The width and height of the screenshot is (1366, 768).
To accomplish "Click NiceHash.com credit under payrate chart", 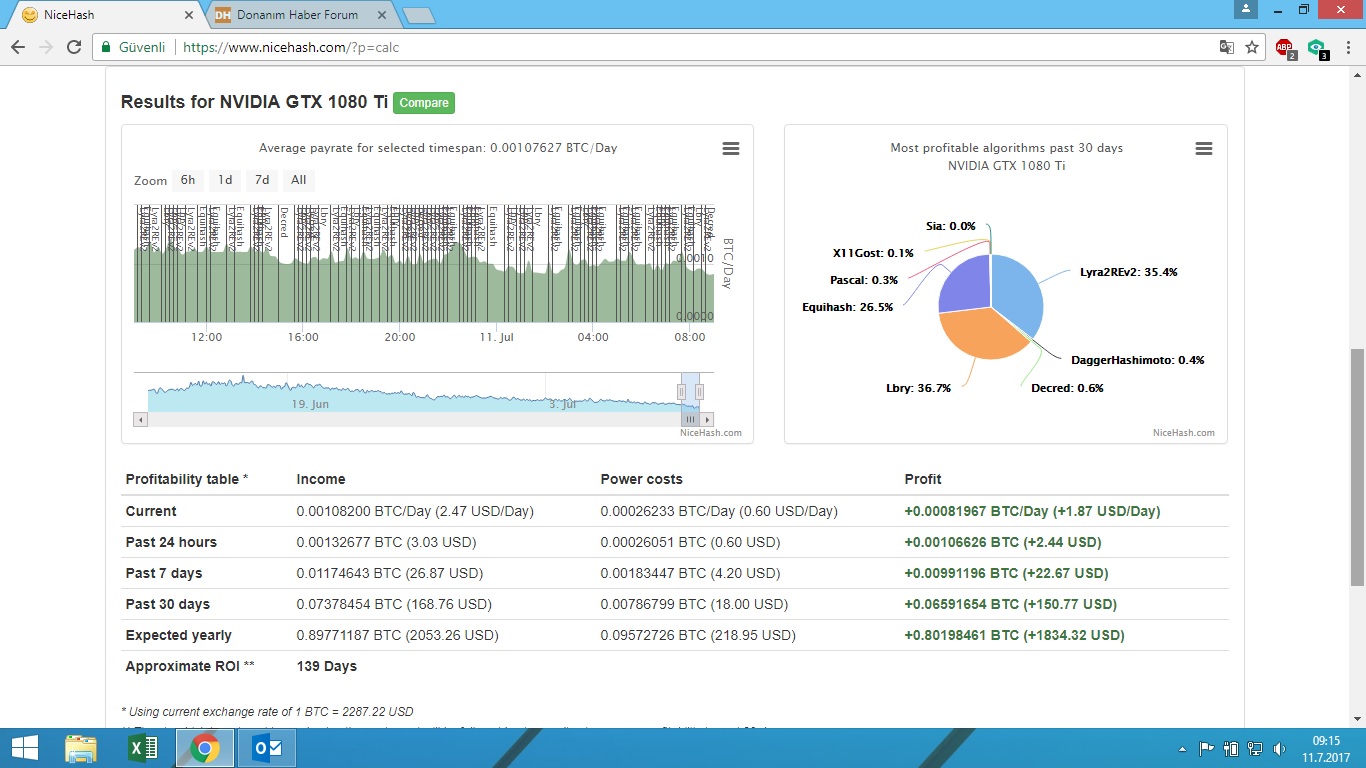I will [x=711, y=433].
